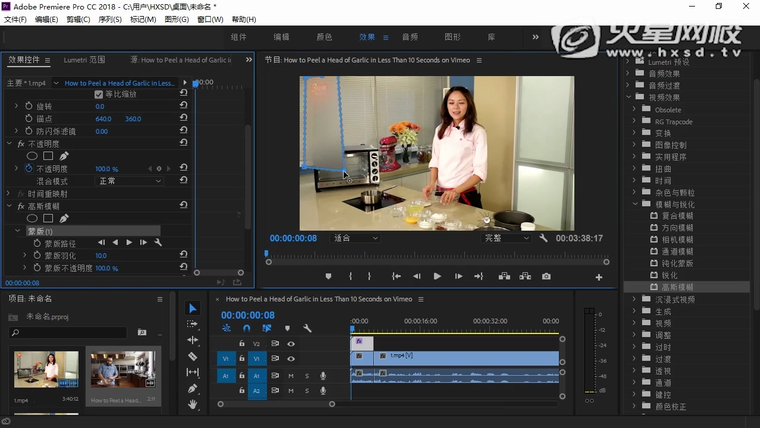This screenshot has width=760, height=428.
Task: Open the 混合模式 blend mode dropdown
Action: pos(129,181)
